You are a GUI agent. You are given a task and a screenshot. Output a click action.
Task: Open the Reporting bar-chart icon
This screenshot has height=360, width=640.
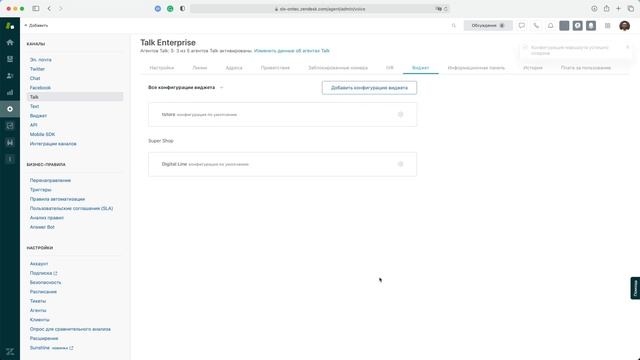pyautogui.click(x=10, y=92)
